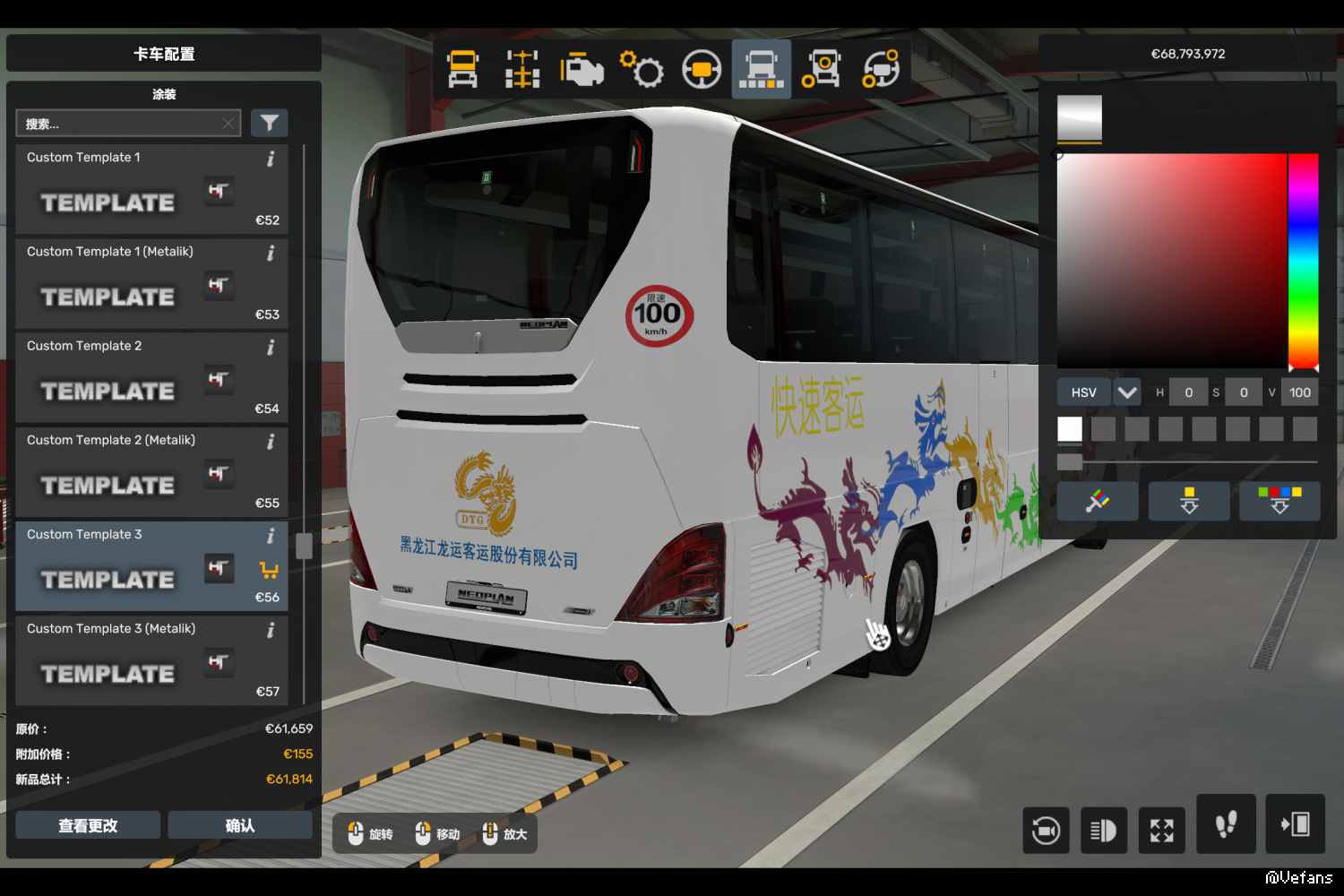Click the 新品总计 total €61,814
Viewport: 1344px width, 896px height.
click(289, 780)
